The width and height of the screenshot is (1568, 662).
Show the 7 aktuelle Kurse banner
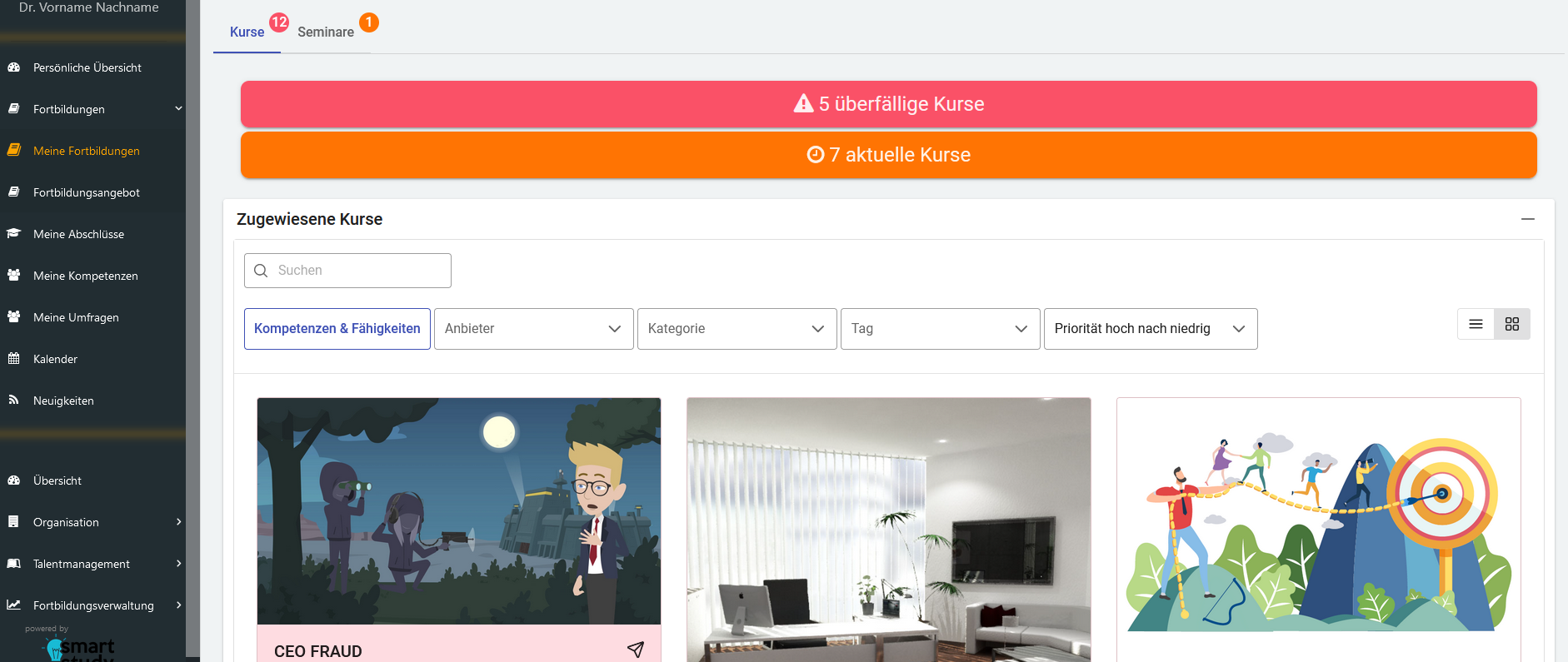[x=888, y=155]
